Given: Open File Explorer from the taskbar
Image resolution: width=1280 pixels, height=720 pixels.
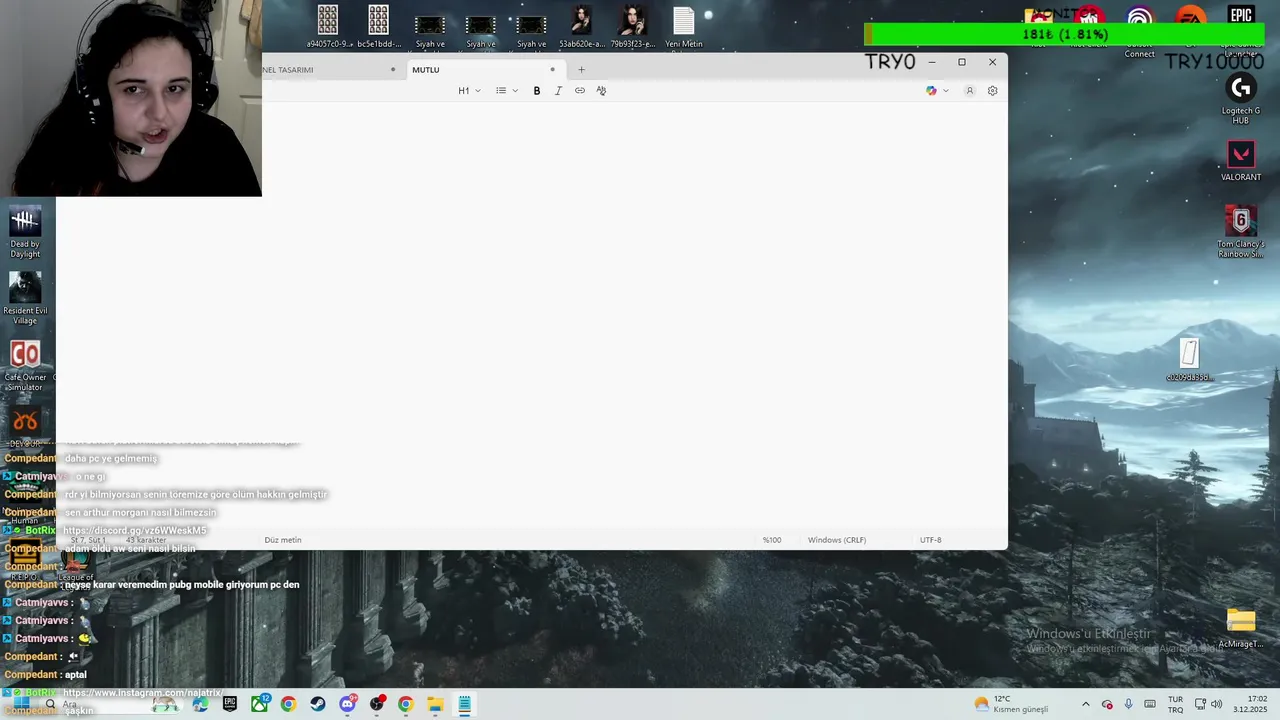Looking at the screenshot, I should point(435,704).
